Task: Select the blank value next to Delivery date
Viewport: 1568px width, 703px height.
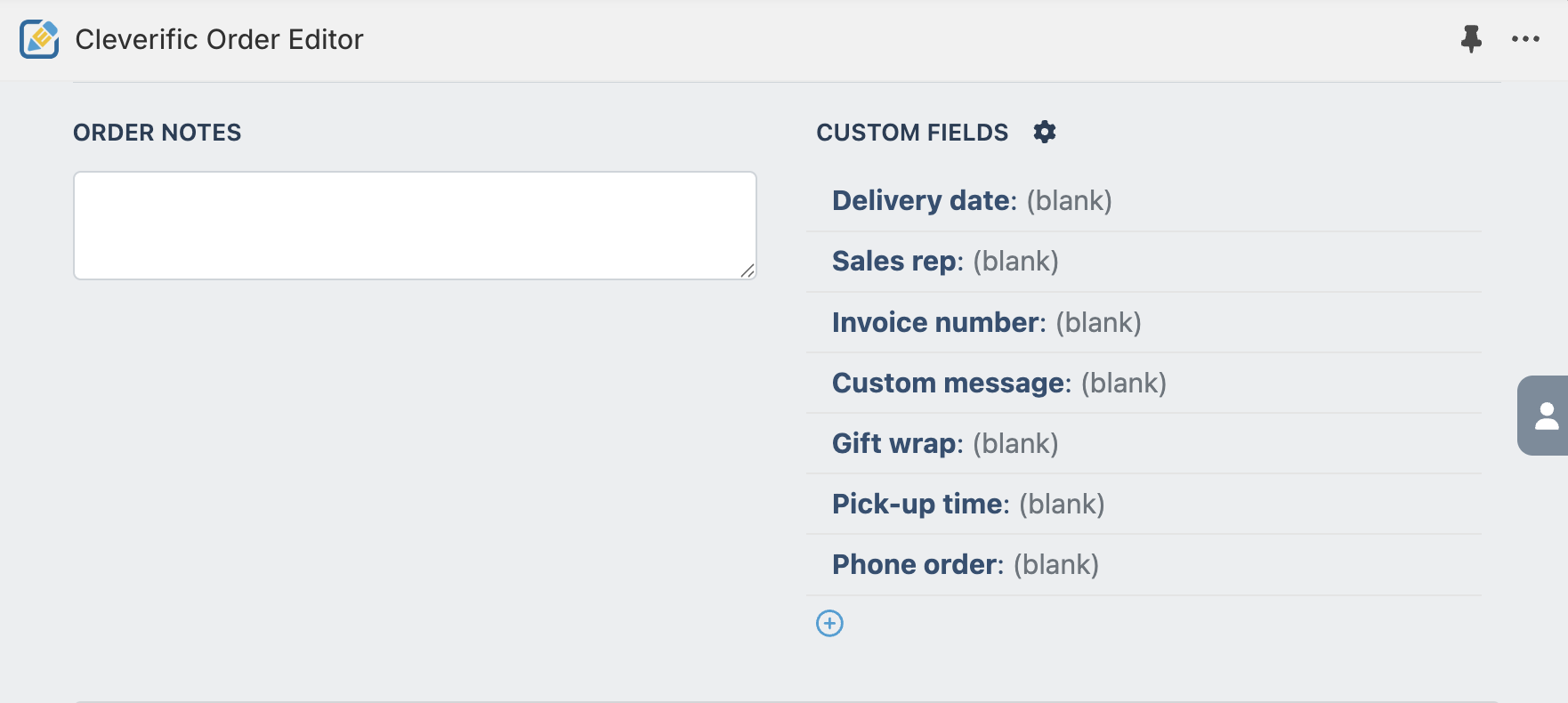Action: [x=1069, y=201]
